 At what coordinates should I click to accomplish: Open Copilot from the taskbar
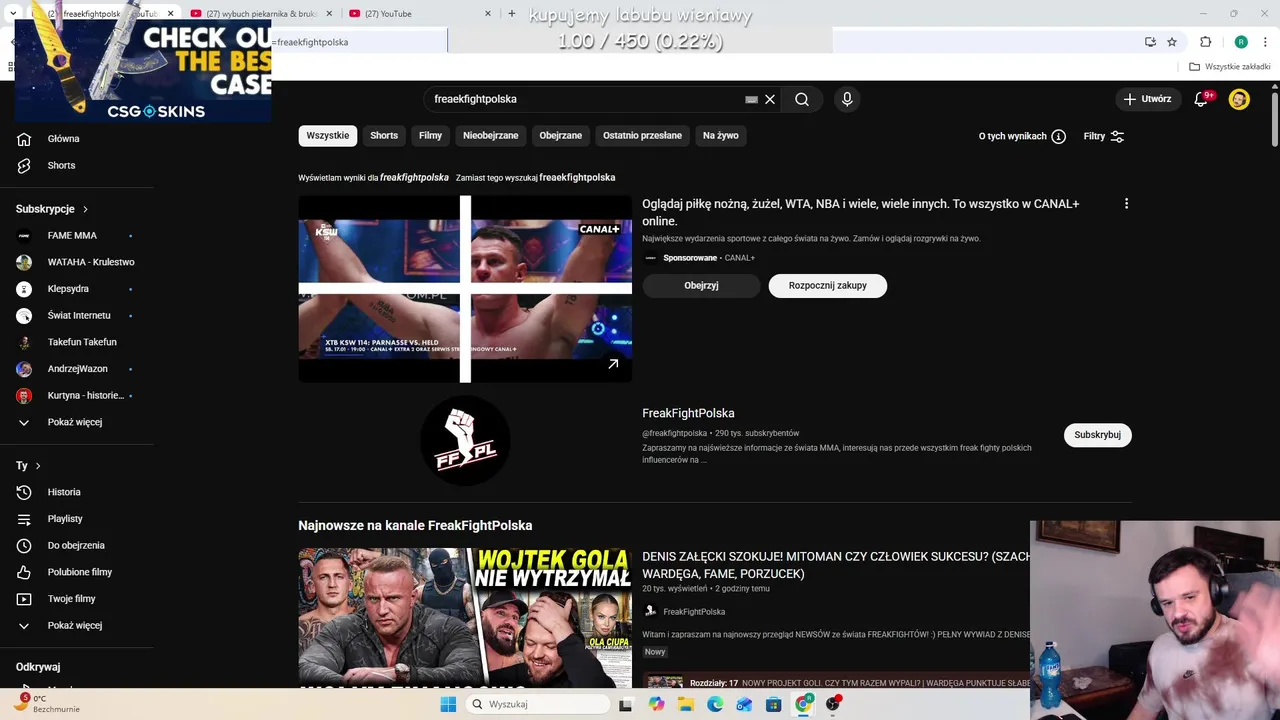coord(656,704)
